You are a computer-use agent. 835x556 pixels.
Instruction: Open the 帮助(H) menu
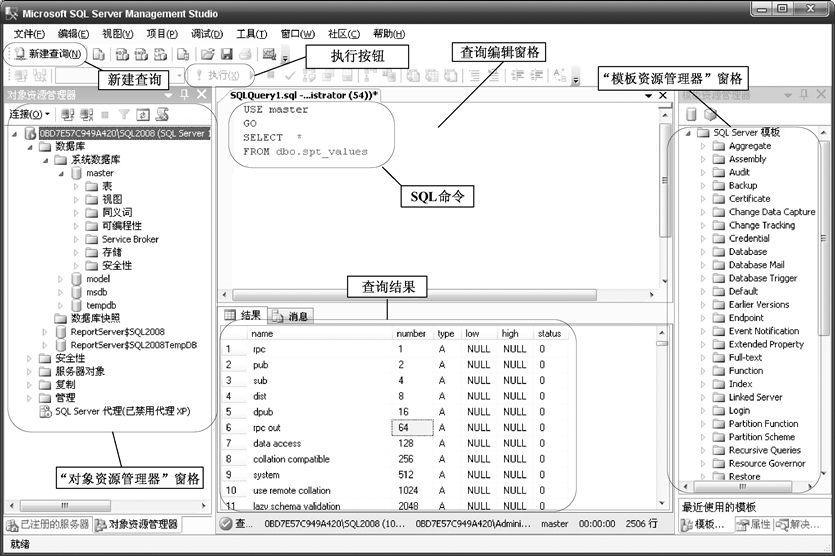(389, 34)
